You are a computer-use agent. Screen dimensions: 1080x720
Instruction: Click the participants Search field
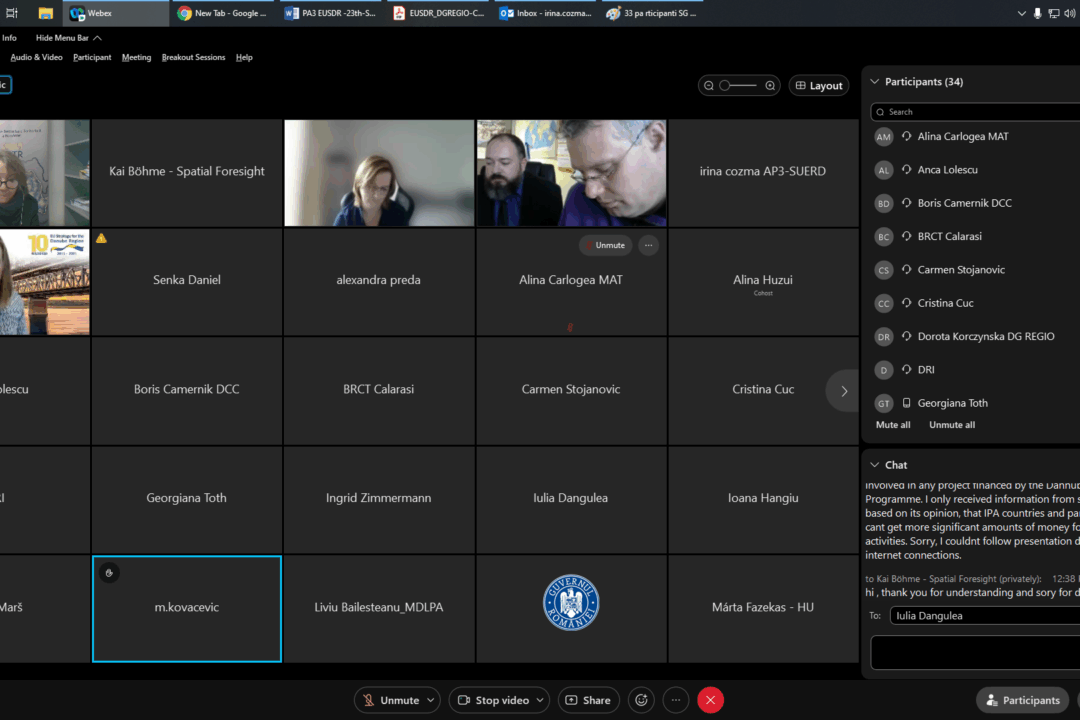975,111
